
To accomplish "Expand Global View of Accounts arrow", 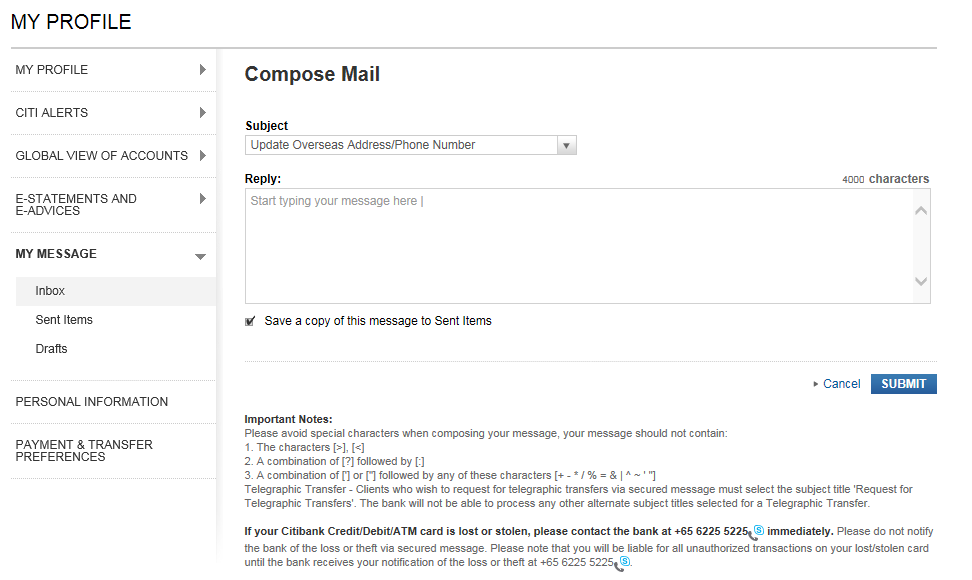I will coord(202,156).
